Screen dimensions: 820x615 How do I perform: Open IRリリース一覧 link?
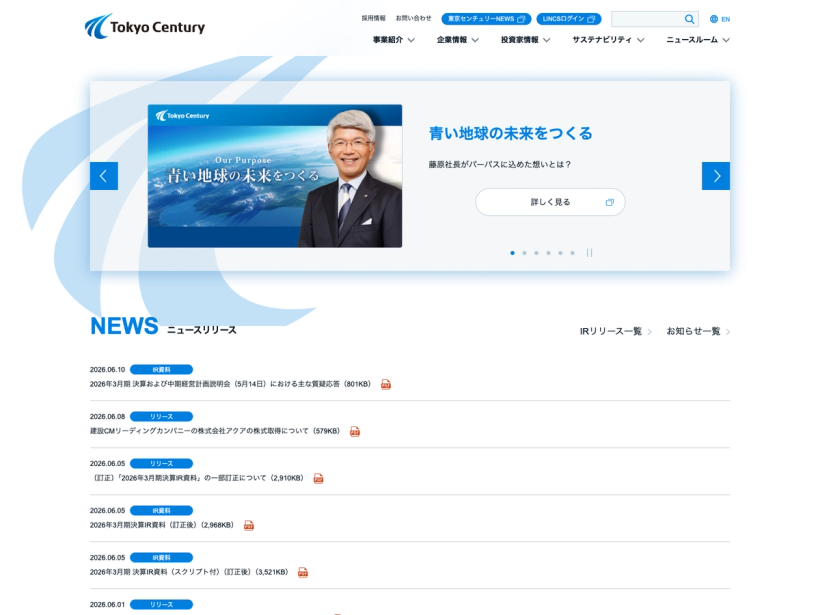point(616,332)
